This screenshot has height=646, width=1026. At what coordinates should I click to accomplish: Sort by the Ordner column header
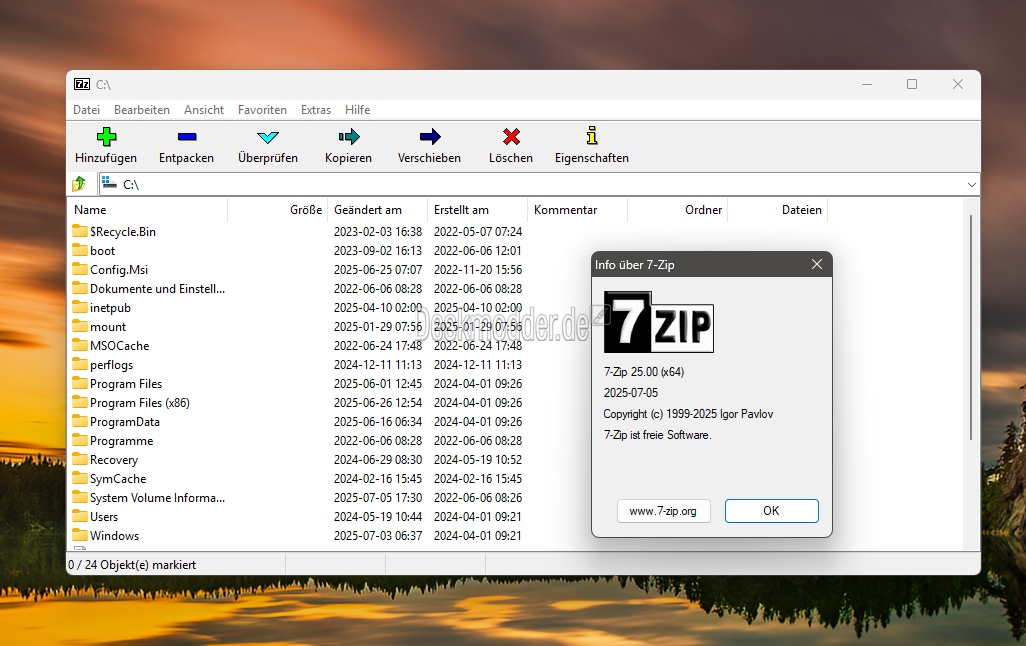pos(678,210)
